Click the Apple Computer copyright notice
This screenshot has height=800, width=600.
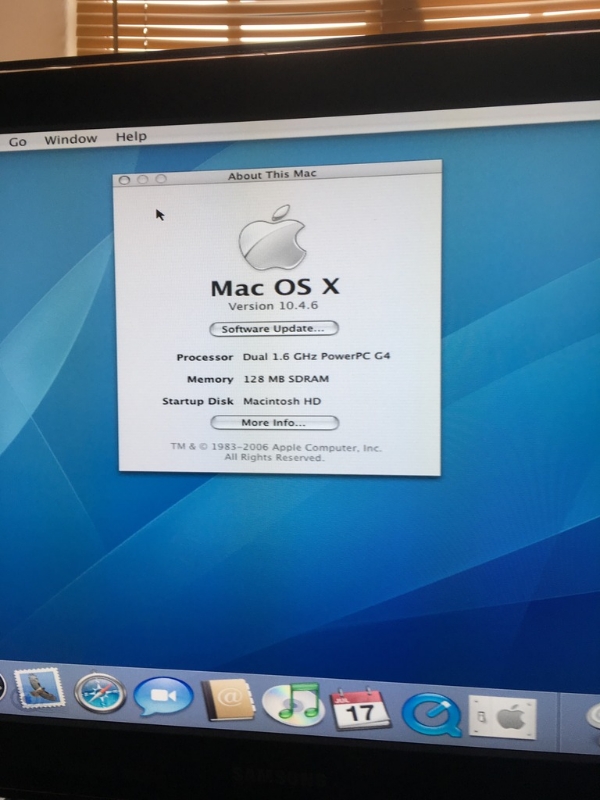point(276,453)
